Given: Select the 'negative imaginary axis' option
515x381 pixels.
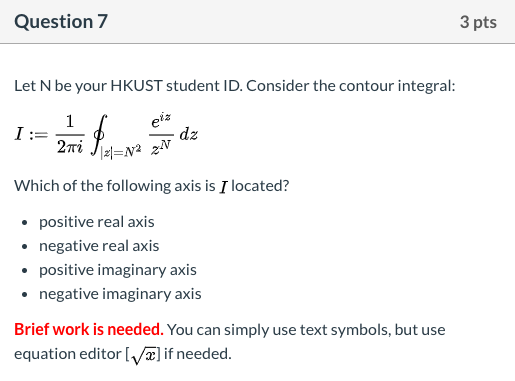Looking at the screenshot, I should point(120,294).
